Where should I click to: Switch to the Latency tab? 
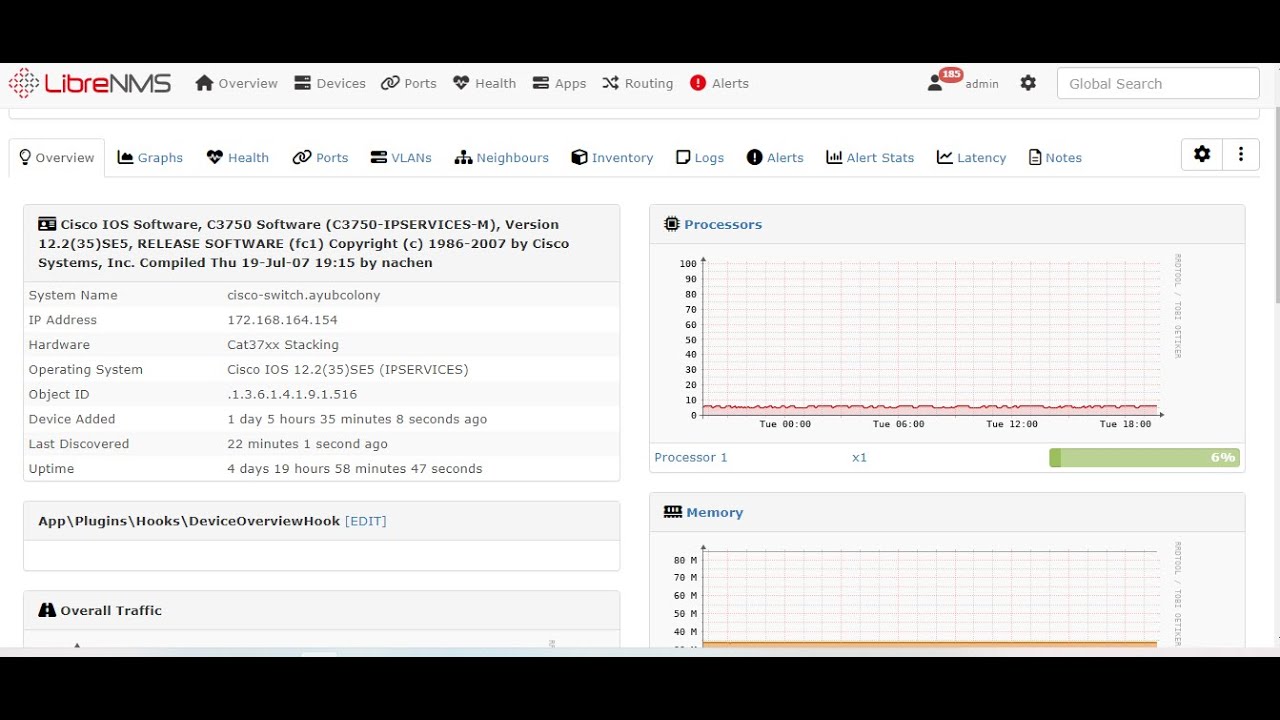(971, 158)
